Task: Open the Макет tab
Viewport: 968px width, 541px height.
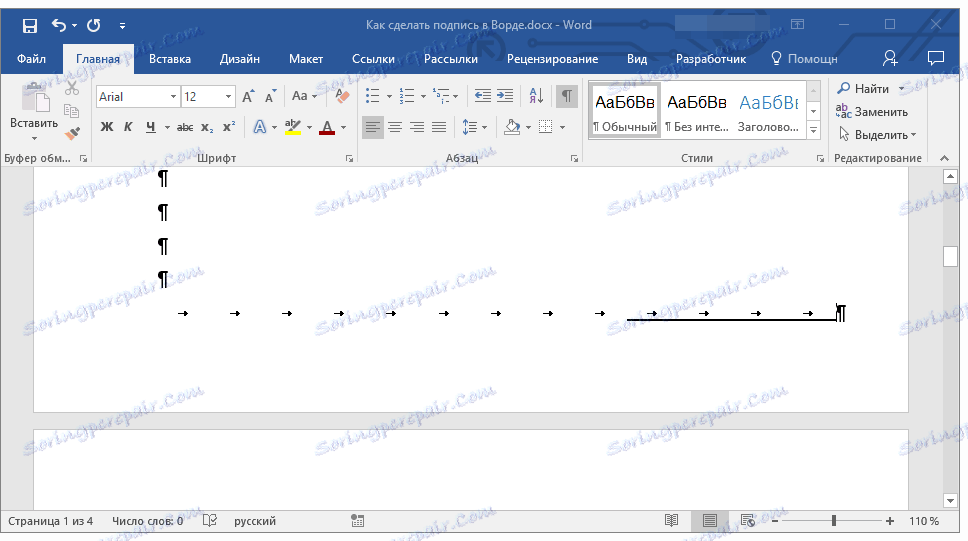Action: [x=306, y=59]
